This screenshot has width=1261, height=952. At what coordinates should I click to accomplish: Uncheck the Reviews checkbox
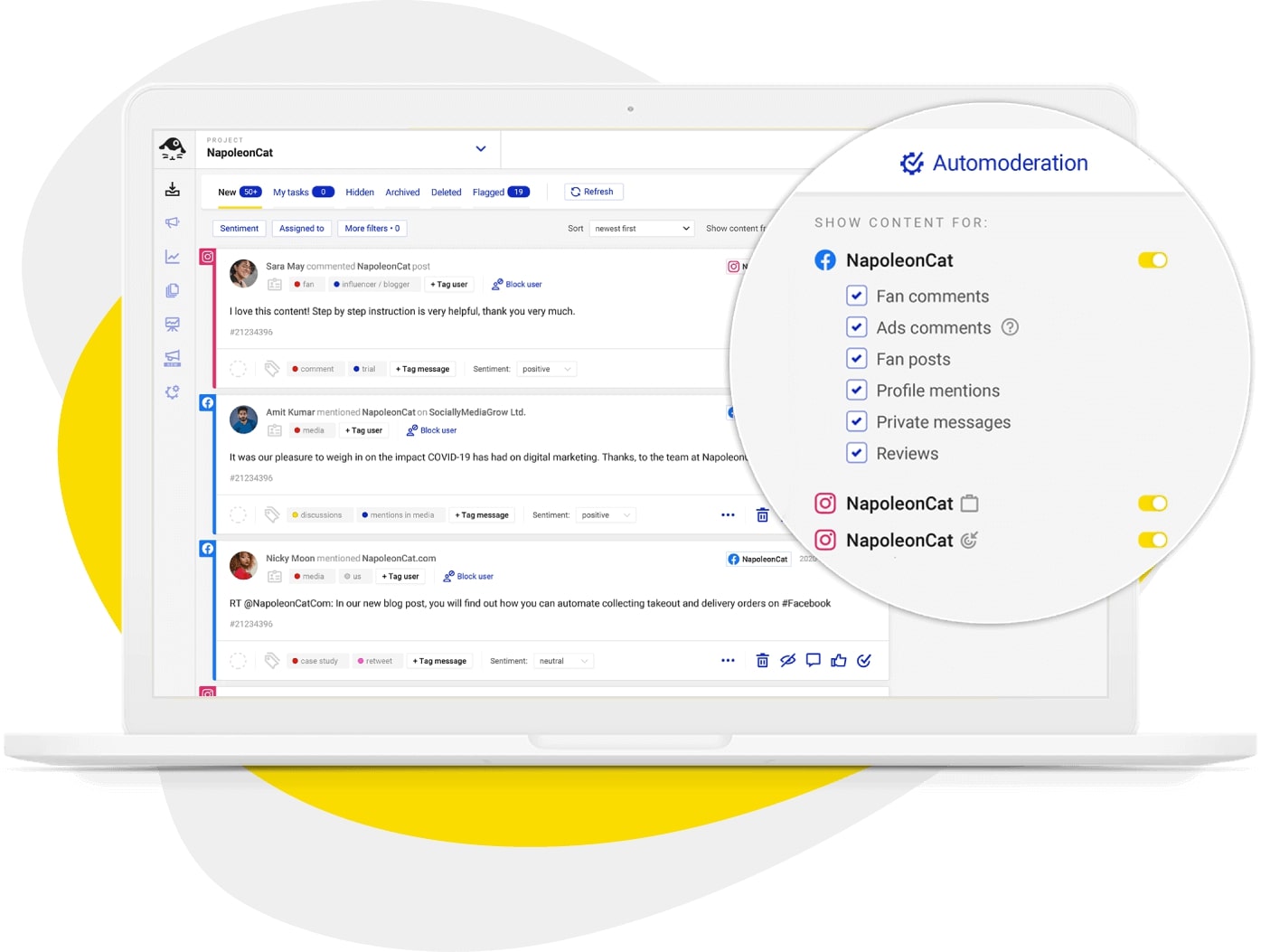pyautogui.click(x=857, y=453)
